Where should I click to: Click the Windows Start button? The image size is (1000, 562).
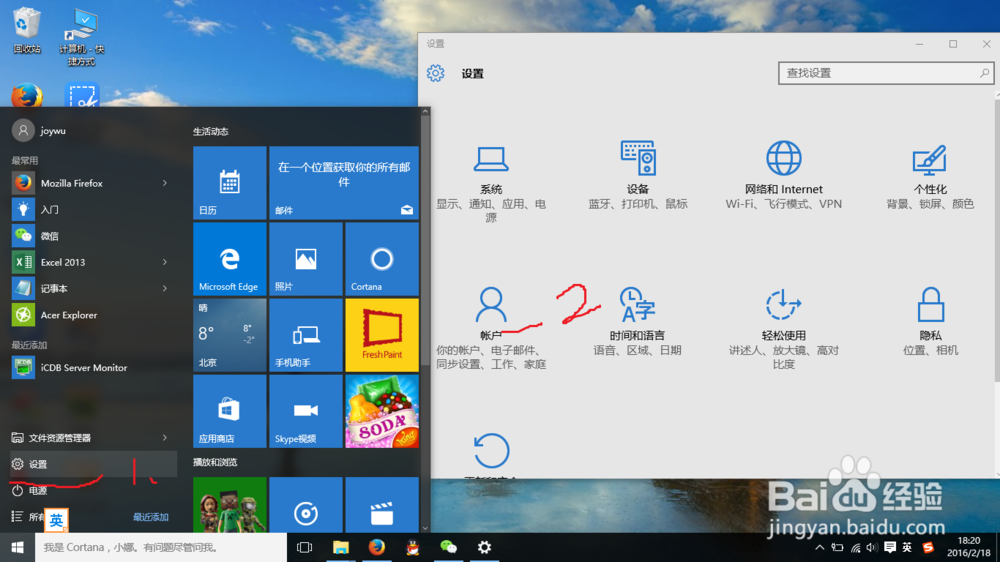(17, 547)
